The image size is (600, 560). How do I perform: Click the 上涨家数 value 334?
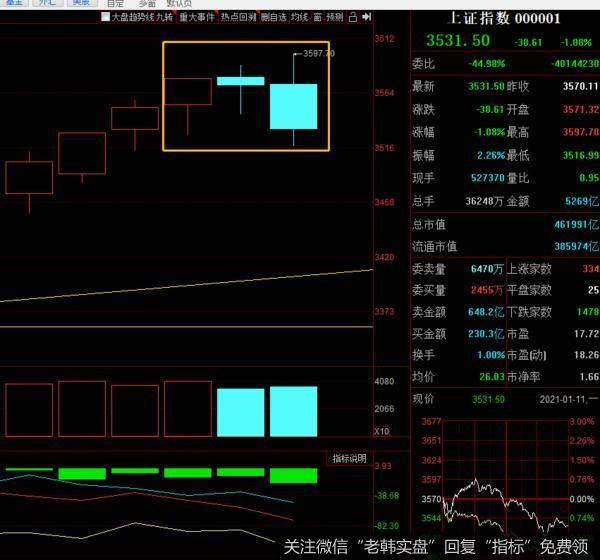(x=590, y=269)
